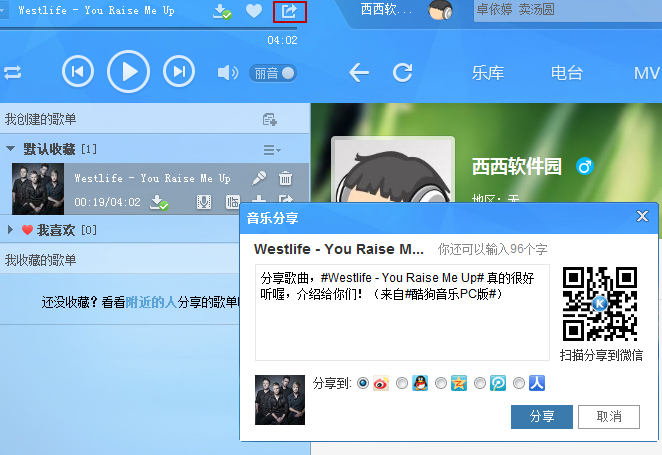Create a new playlist with the add-list icon
This screenshot has height=455, width=662.
[x=270, y=120]
